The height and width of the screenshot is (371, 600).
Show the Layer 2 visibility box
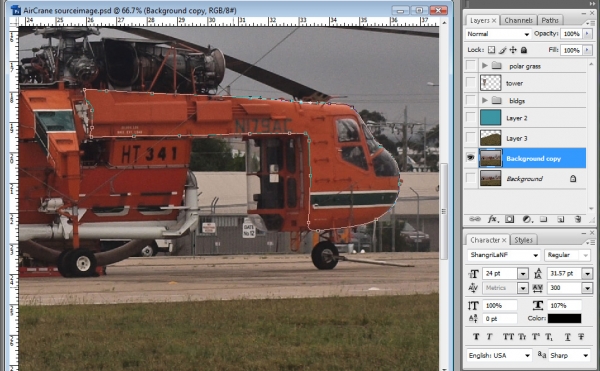(471, 118)
